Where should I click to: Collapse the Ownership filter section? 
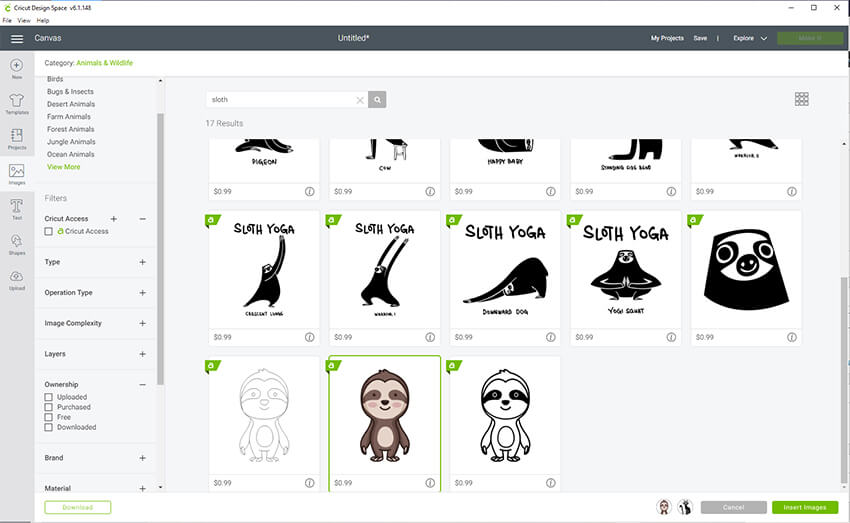click(143, 385)
